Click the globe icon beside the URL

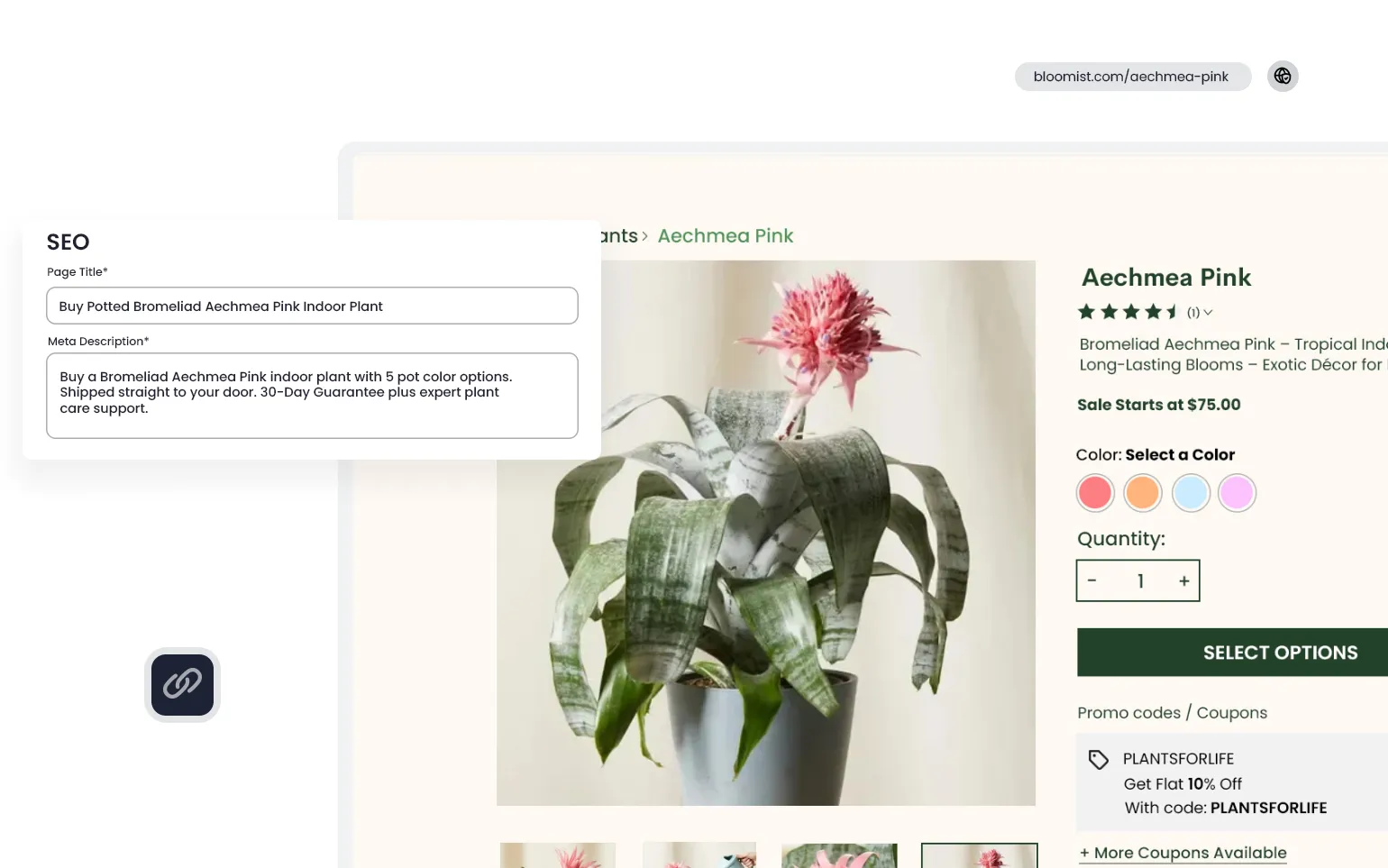coord(1283,77)
